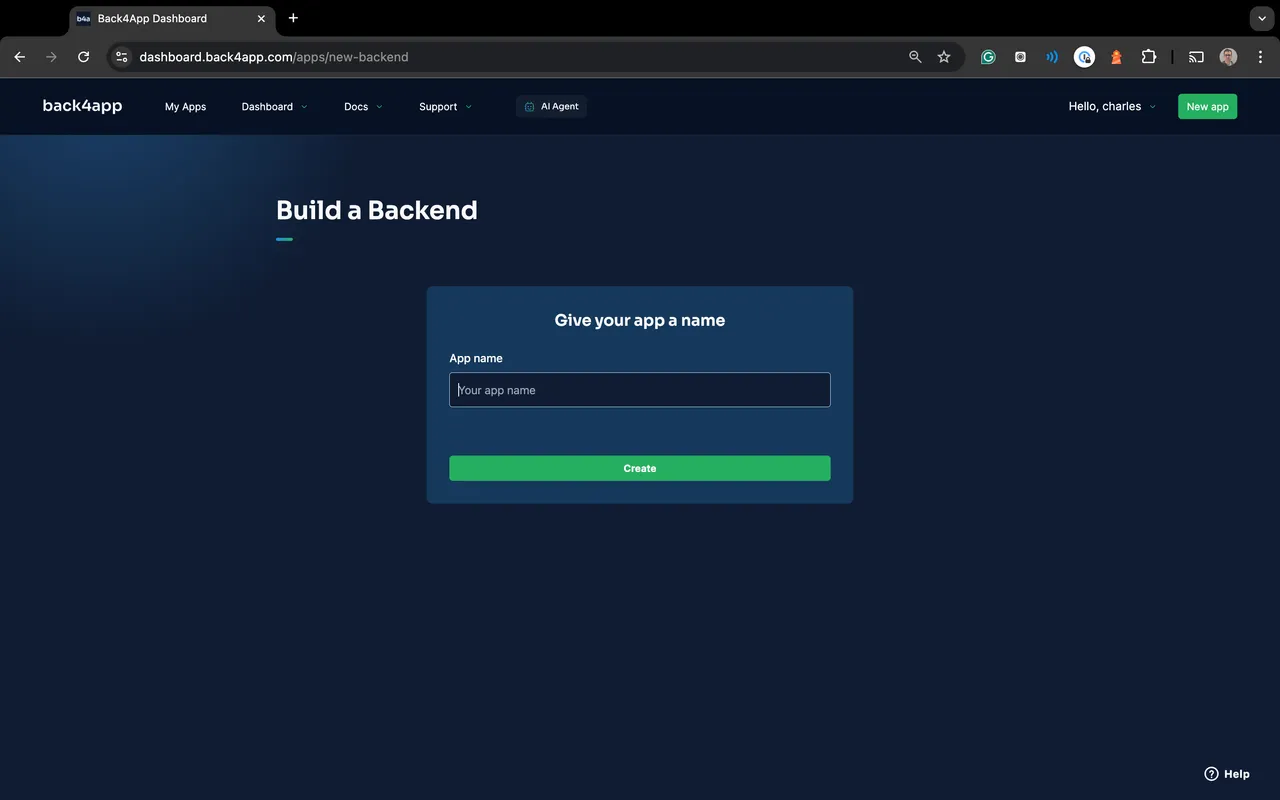This screenshot has height=800, width=1280.
Task: Click the Cast screen icon
Action: coord(1196,57)
